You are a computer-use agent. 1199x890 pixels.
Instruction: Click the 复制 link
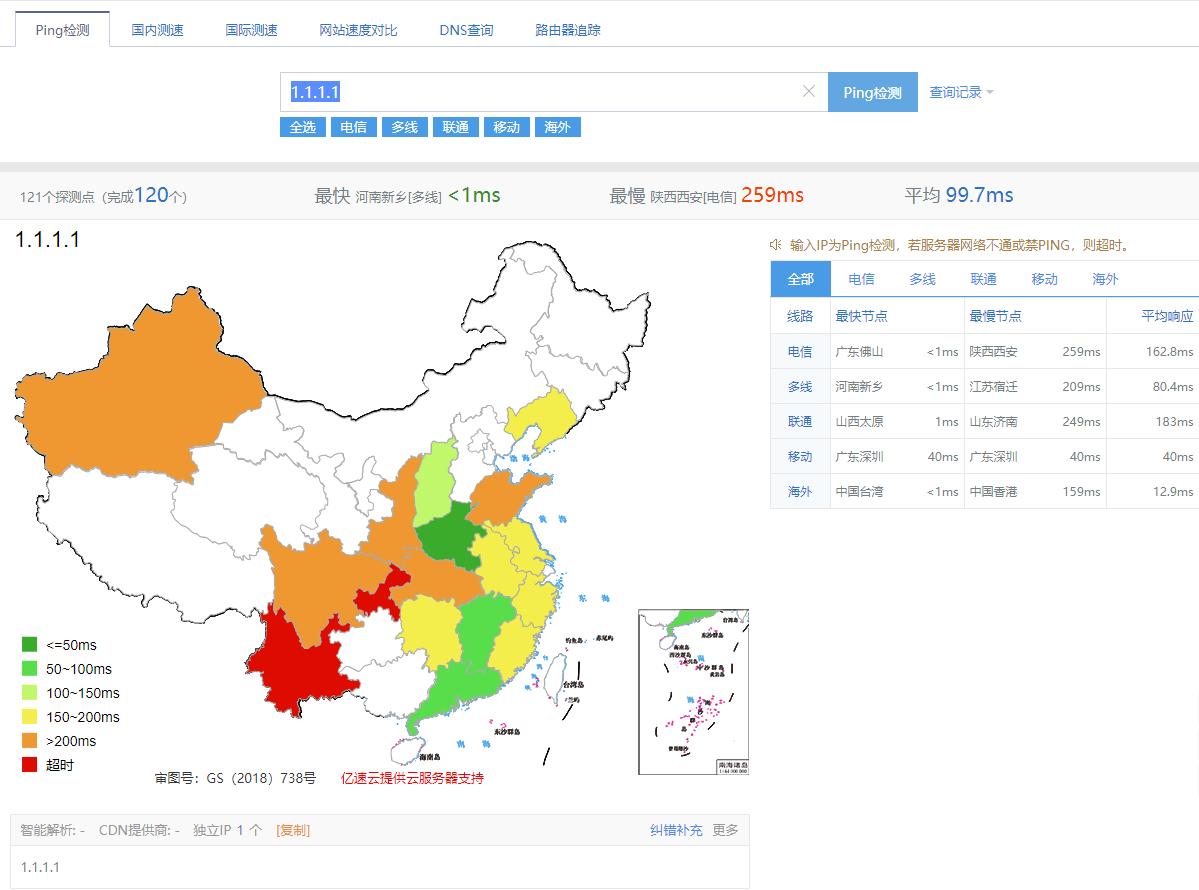(x=293, y=830)
